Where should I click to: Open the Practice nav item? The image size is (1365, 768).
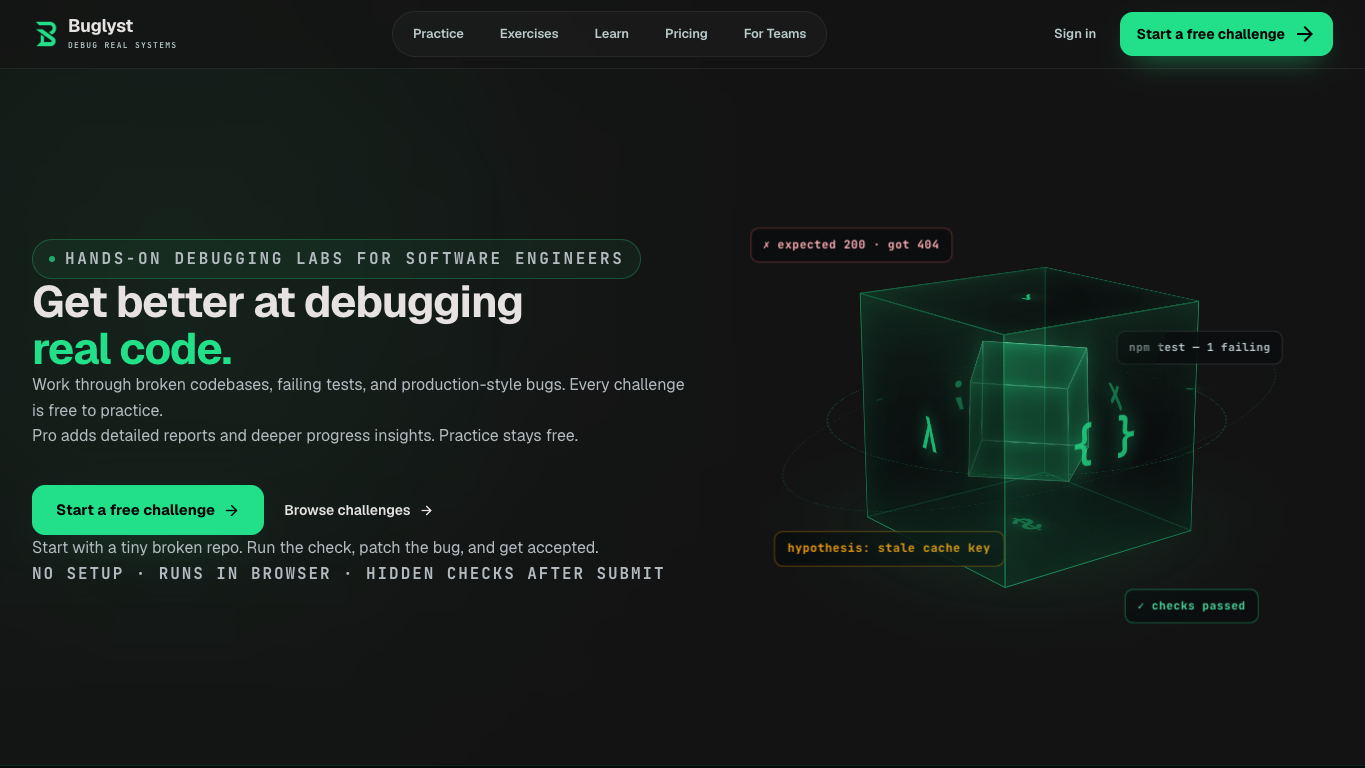pyautogui.click(x=438, y=34)
